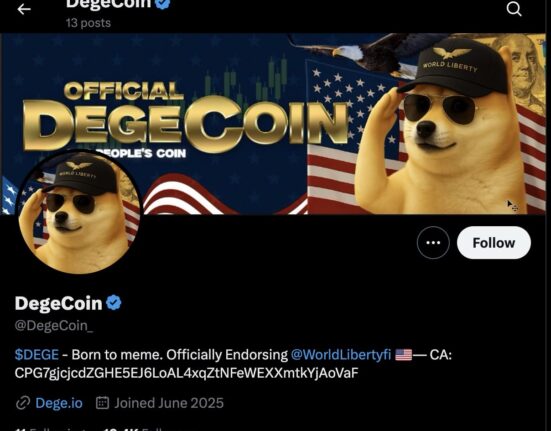Select the contract address text in bio
The image size is (551, 431).
(186, 373)
